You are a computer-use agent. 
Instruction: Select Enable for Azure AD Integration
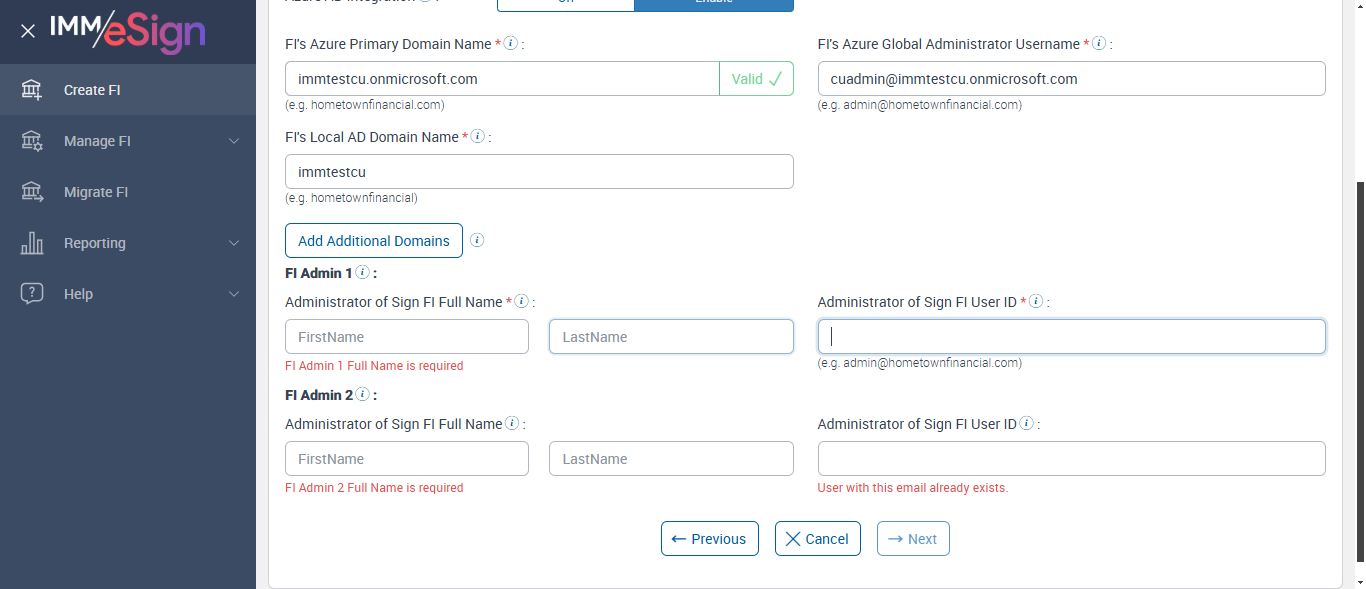pyautogui.click(x=713, y=3)
